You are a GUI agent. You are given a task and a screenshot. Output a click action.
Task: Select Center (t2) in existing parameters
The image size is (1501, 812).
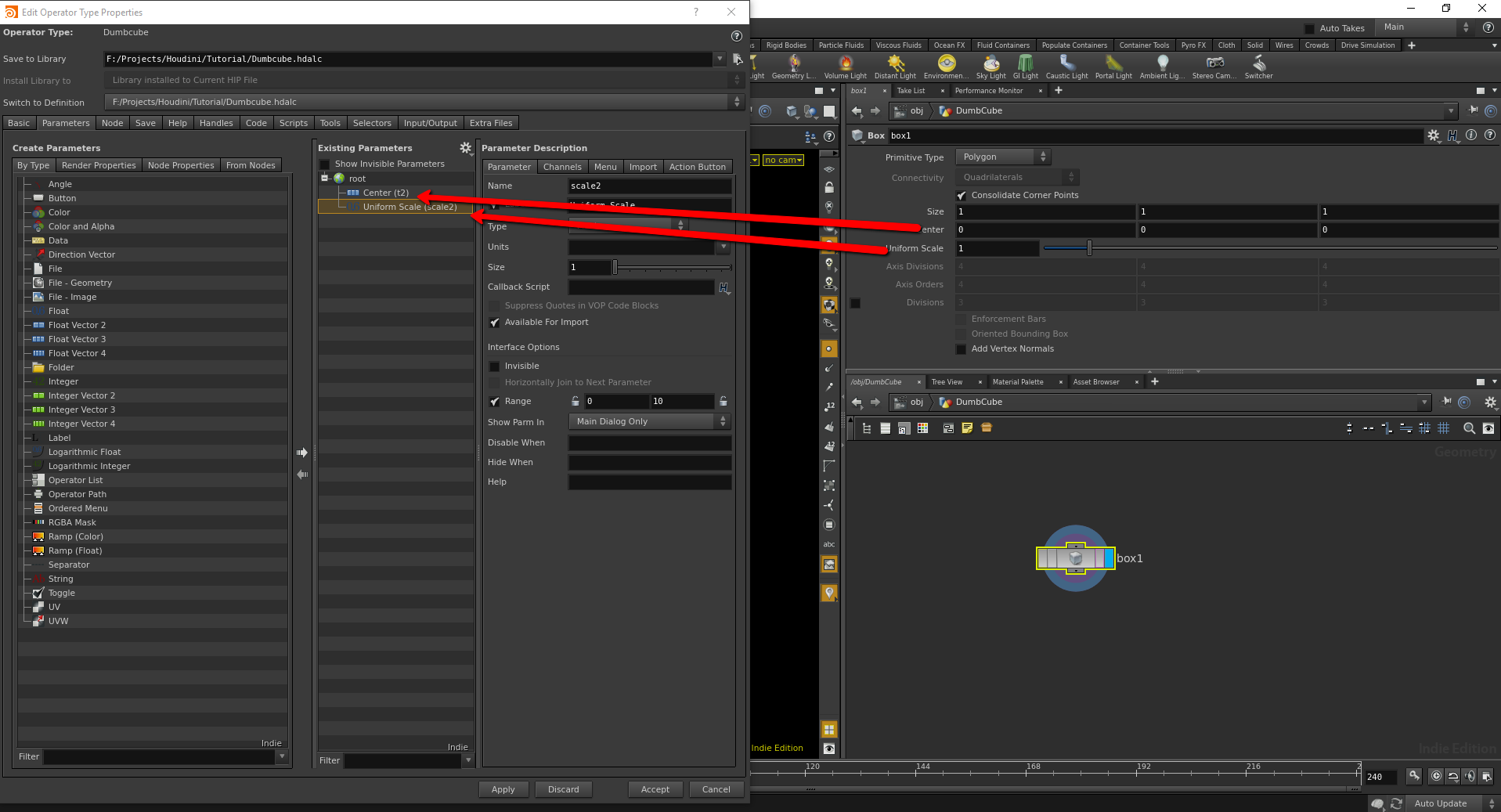click(385, 193)
